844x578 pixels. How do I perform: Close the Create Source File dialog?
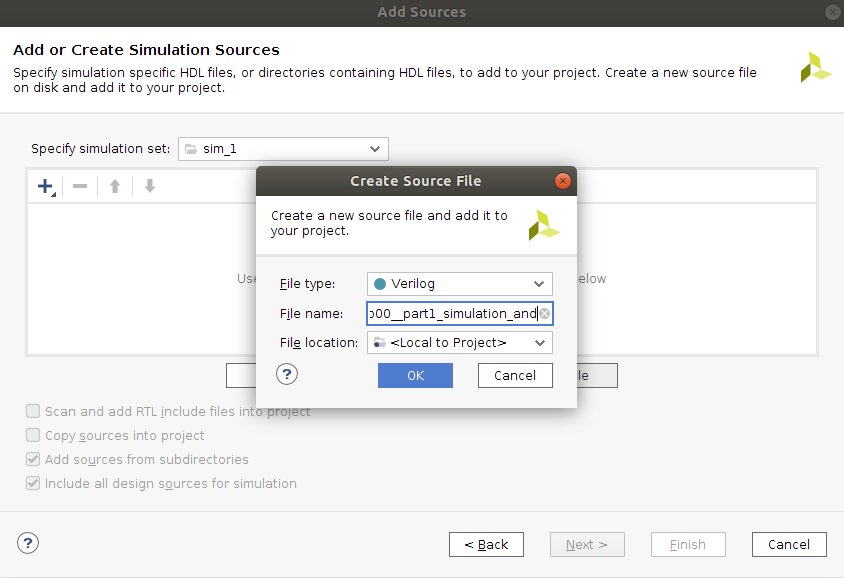pos(562,181)
